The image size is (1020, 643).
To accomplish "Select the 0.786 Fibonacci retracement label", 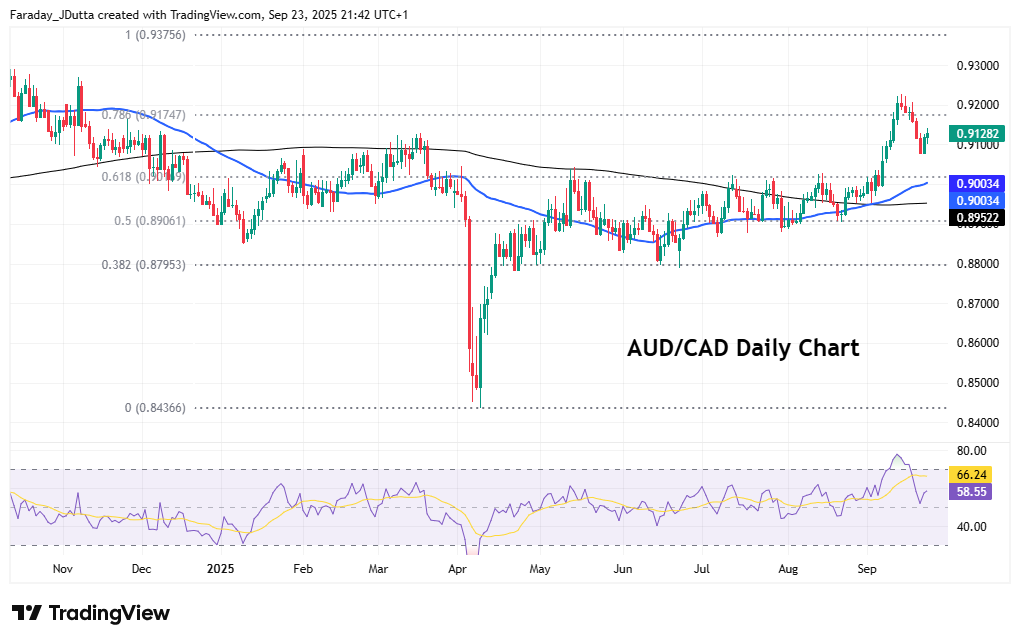I will click(144, 115).
